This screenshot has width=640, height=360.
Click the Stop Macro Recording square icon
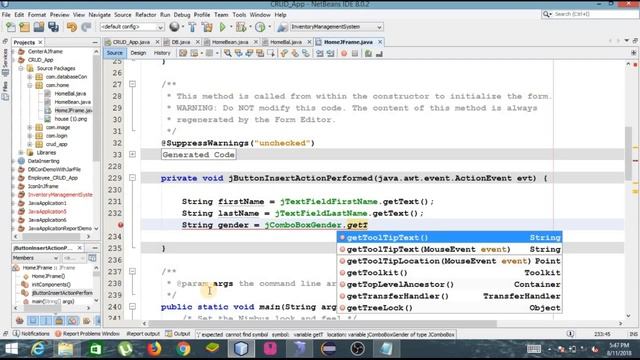[355, 53]
